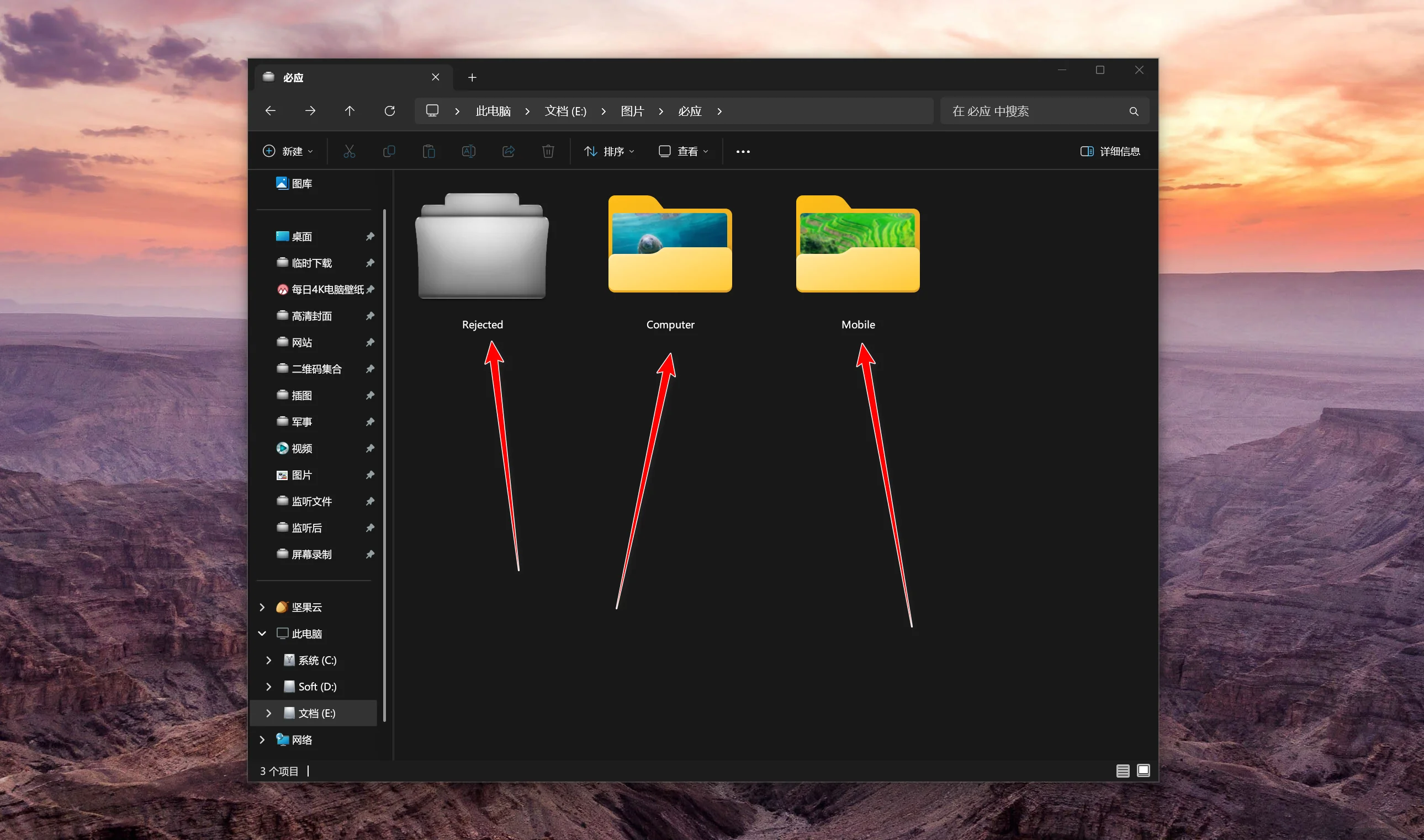This screenshot has width=1424, height=840.
Task: Open the View dropdown menu
Action: 684,151
